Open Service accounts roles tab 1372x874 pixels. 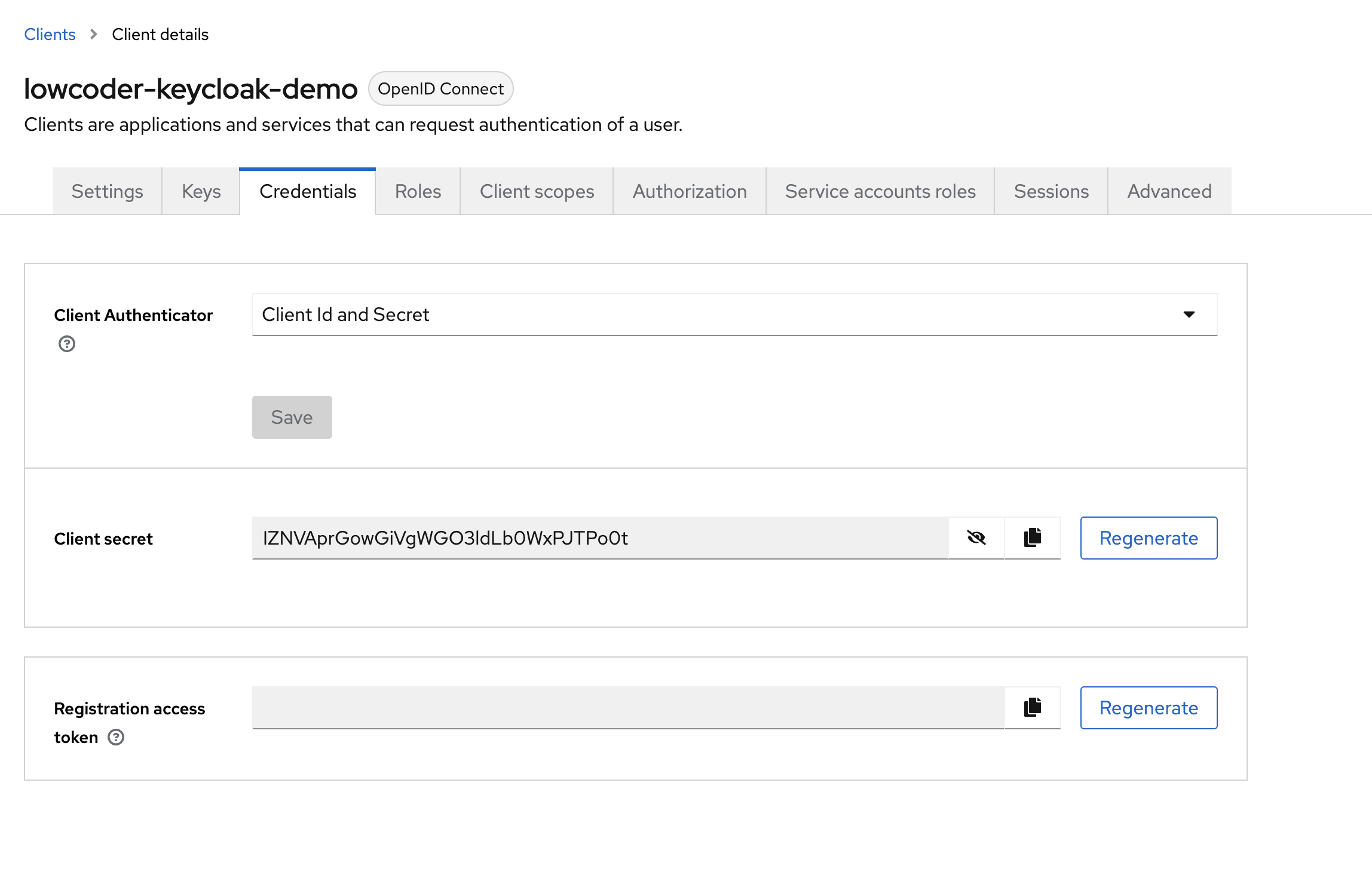point(880,191)
